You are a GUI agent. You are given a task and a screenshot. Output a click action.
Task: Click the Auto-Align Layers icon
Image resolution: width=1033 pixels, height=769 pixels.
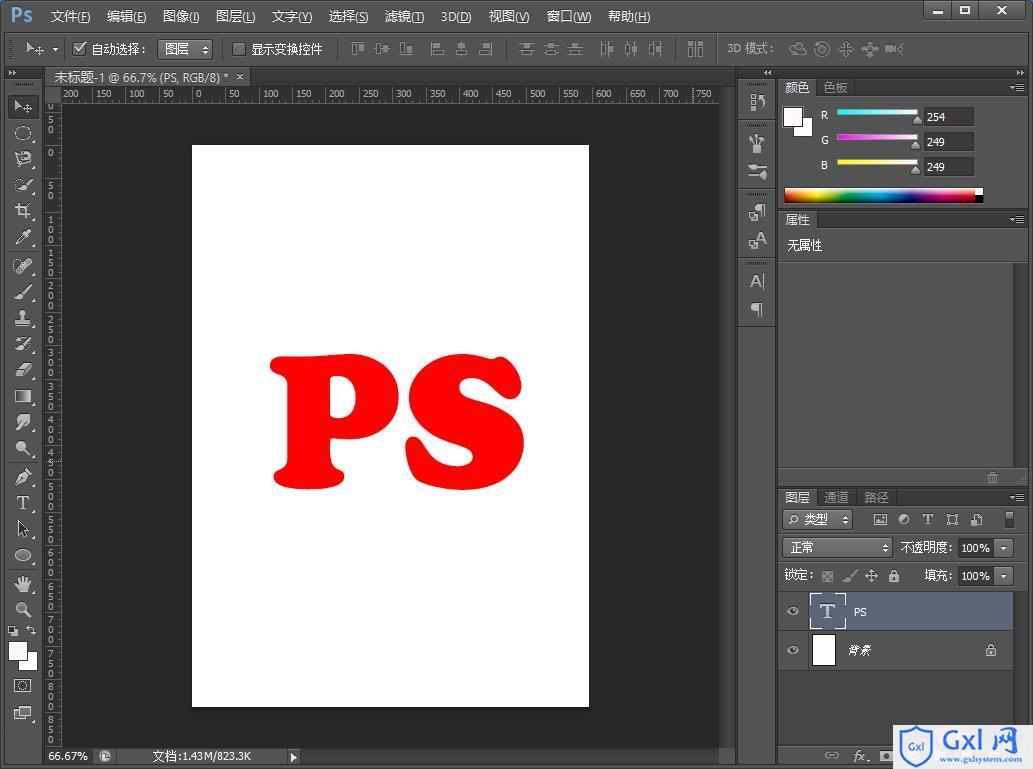(x=695, y=49)
